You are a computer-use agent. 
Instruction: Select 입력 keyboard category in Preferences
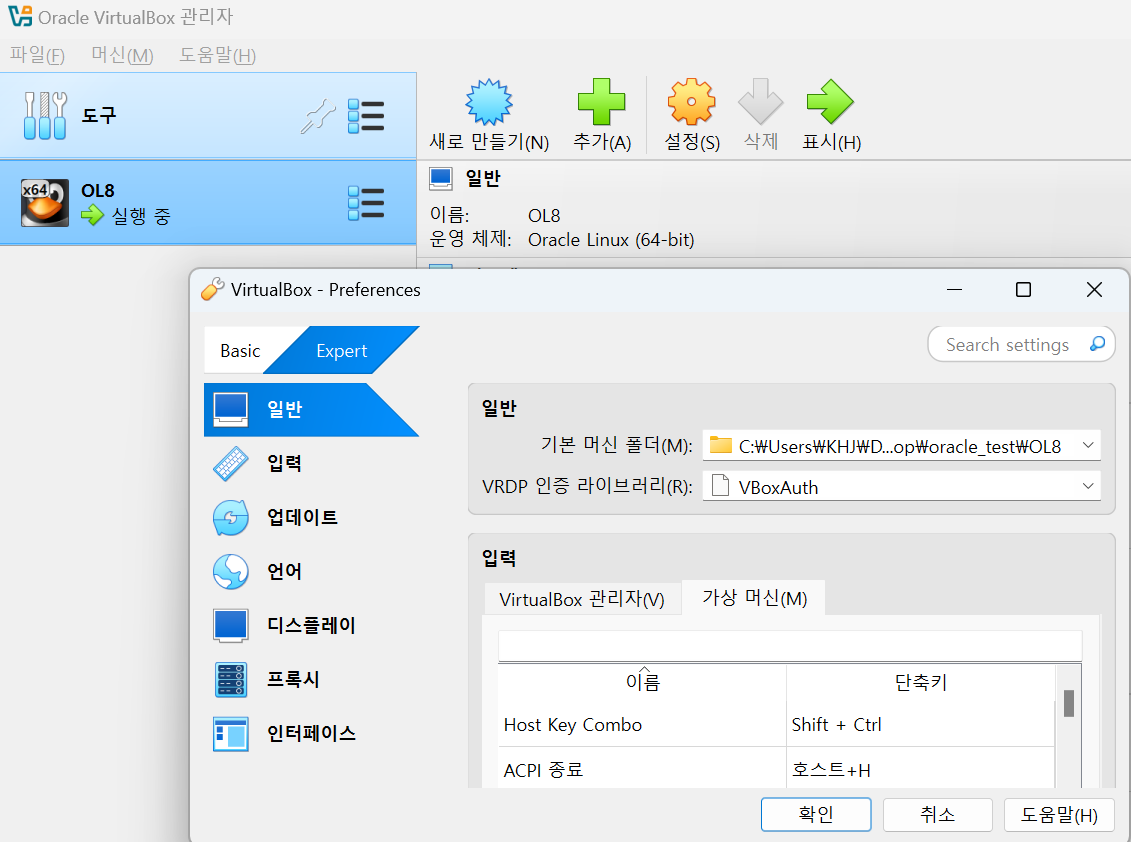312,463
